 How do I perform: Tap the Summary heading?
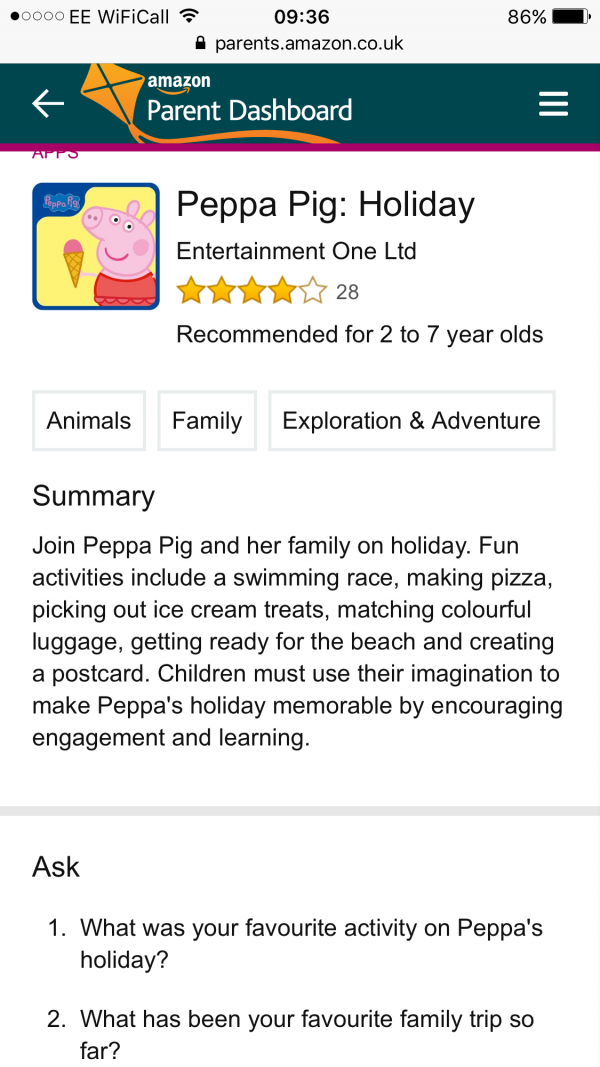coord(93,496)
